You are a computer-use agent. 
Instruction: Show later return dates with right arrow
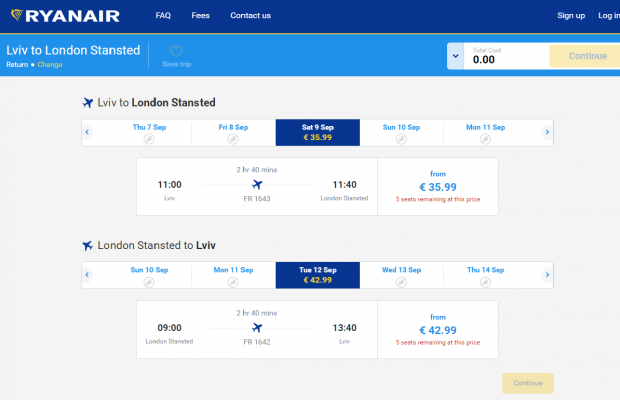click(x=547, y=274)
